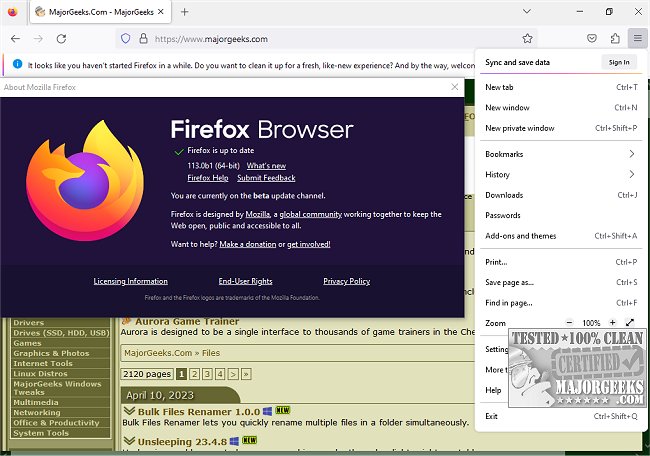Click the back navigation arrow

15,38
